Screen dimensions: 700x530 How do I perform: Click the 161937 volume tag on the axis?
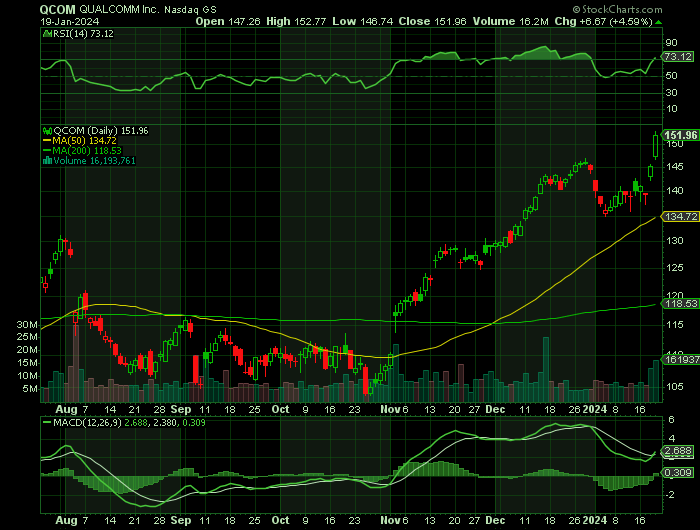coord(681,359)
